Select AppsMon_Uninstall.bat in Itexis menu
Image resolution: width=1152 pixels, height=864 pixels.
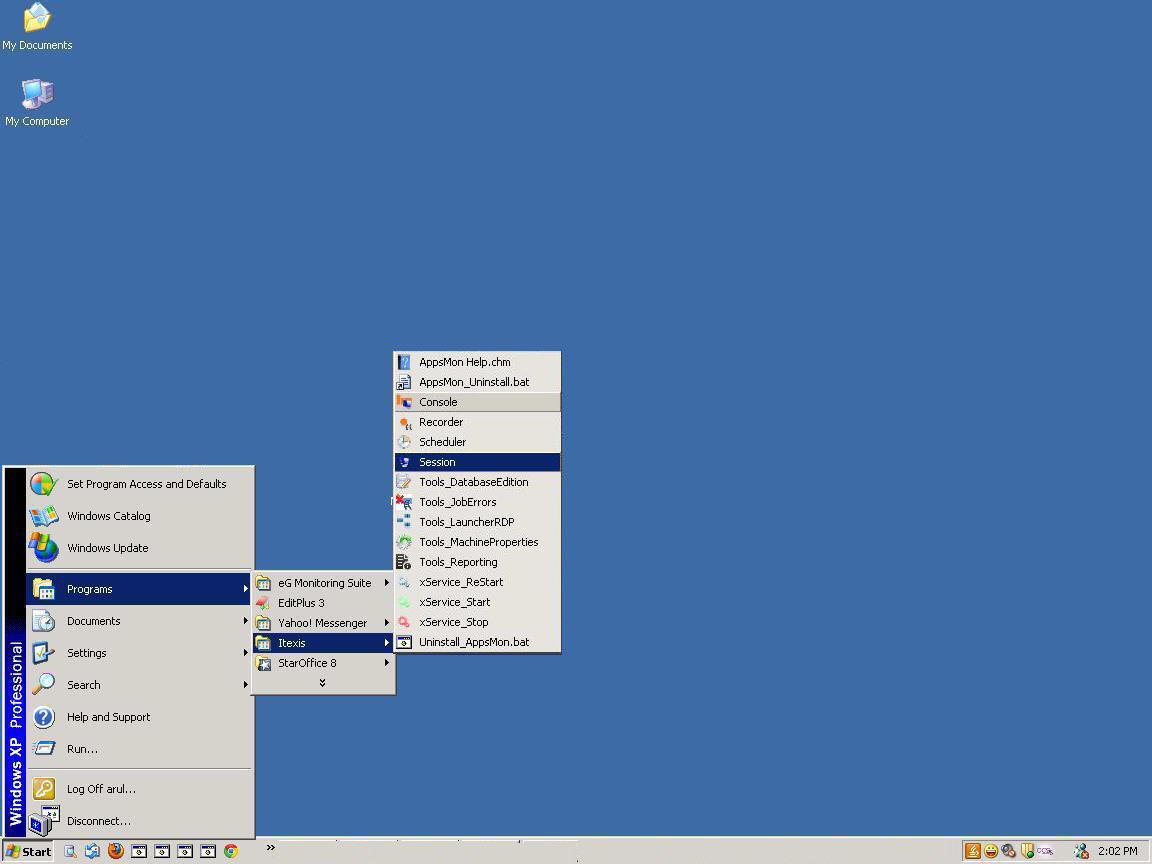tap(478, 382)
